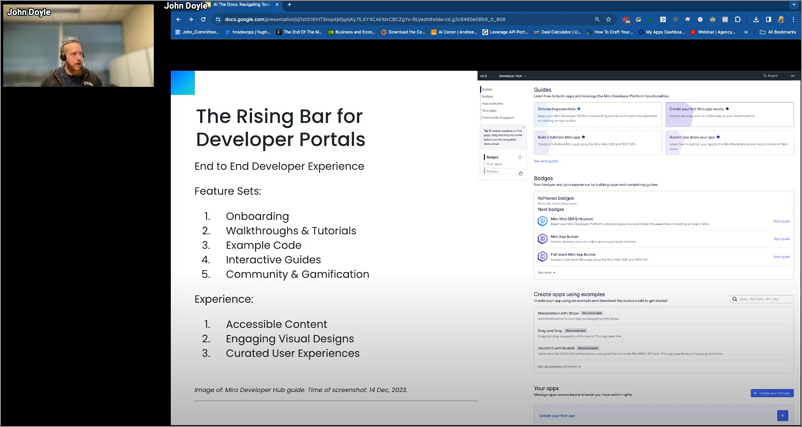Open the Chrome three-dot menu

792,19
